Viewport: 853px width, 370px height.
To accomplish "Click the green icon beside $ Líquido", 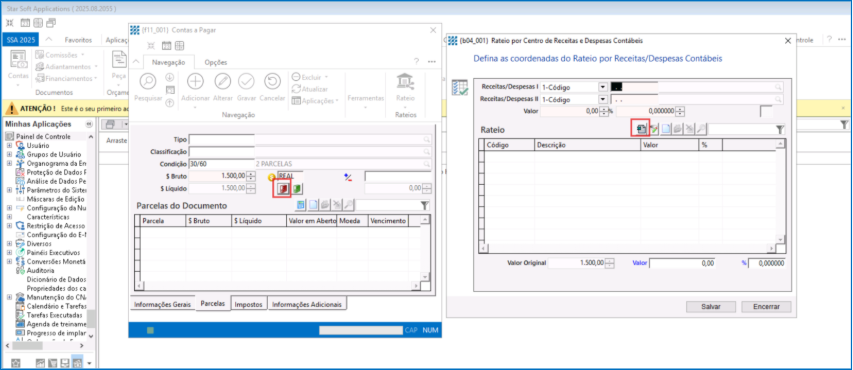I will click(x=297, y=188).
